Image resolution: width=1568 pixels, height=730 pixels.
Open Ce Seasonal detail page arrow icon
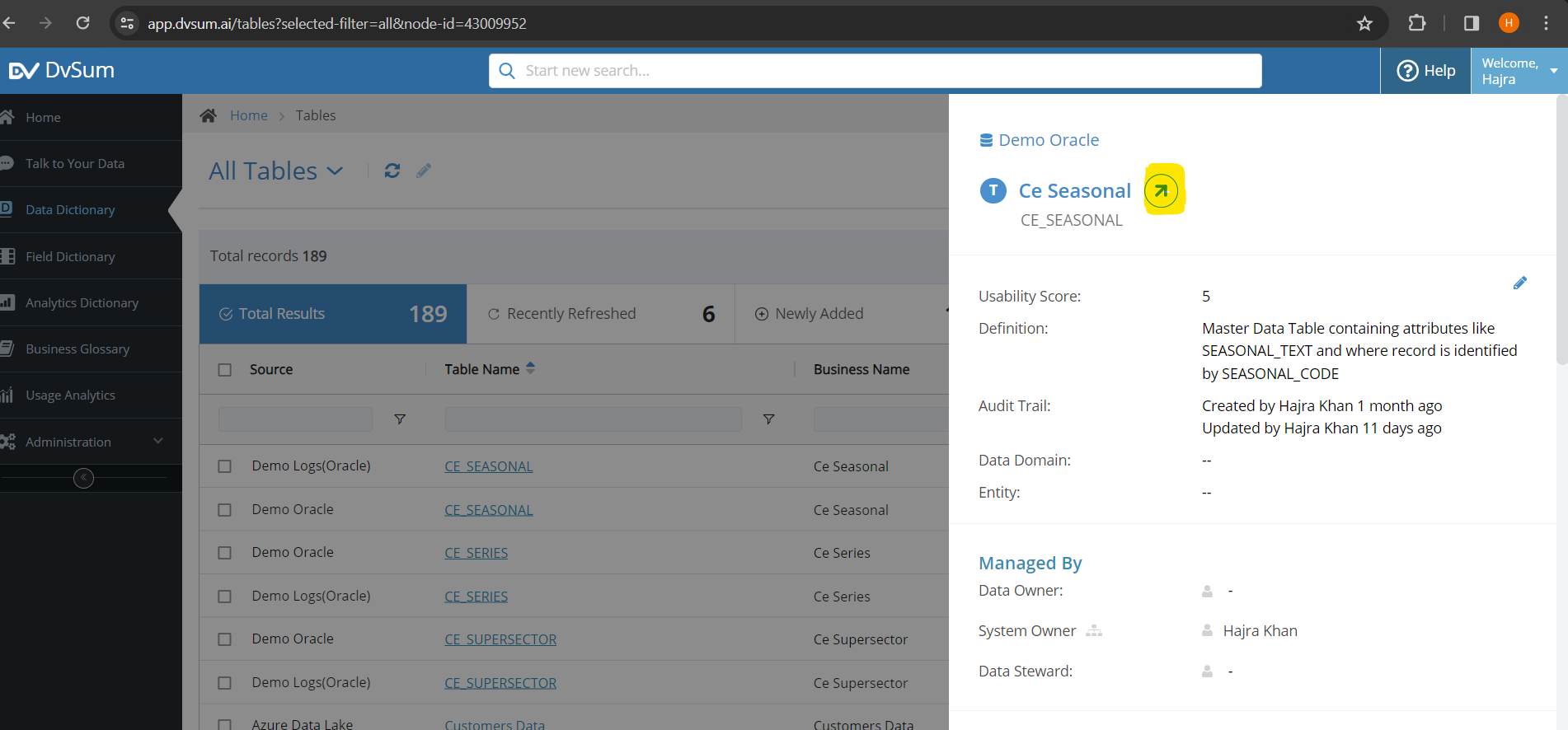[x=1162, y=190]
